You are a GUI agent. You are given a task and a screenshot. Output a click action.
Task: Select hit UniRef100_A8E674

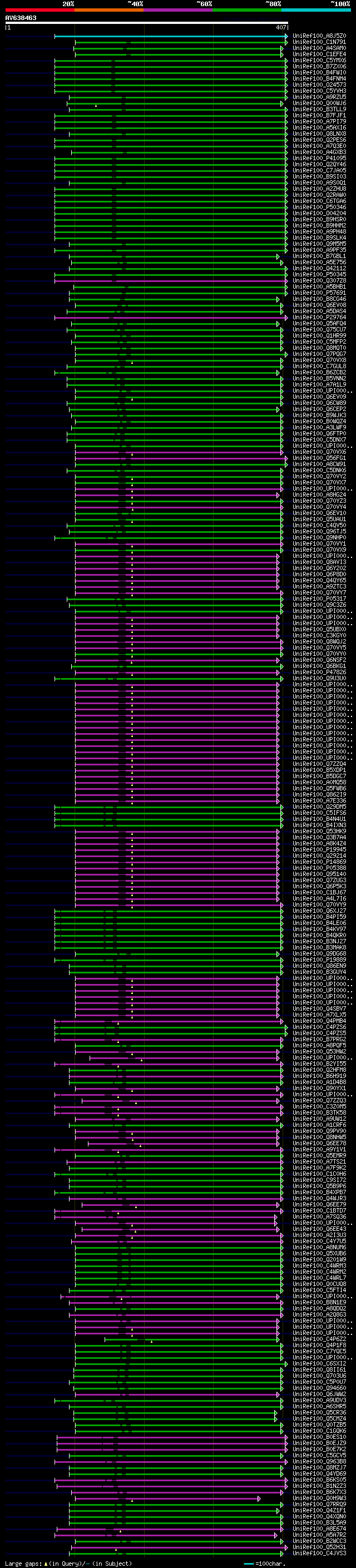point(319,1529)
